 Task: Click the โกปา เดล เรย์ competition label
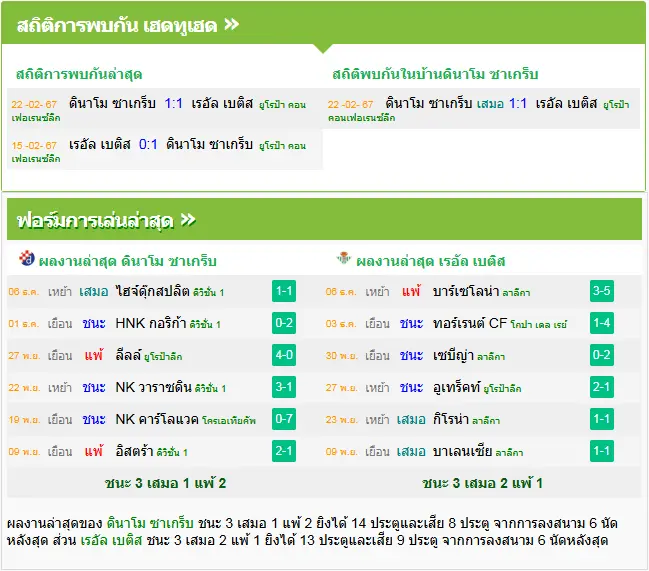tap(538, 325)
